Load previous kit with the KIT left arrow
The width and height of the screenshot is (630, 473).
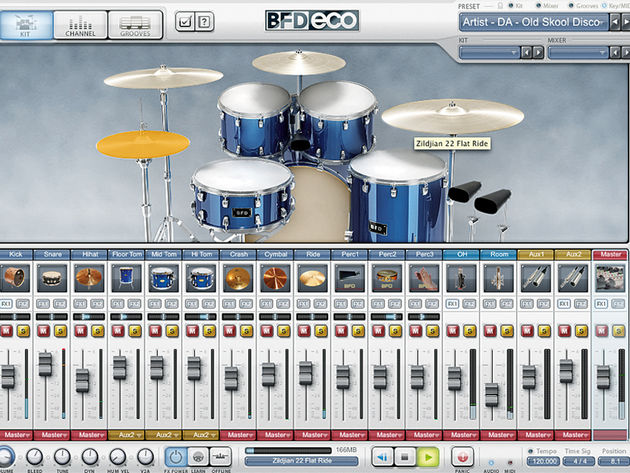point(526,53)
